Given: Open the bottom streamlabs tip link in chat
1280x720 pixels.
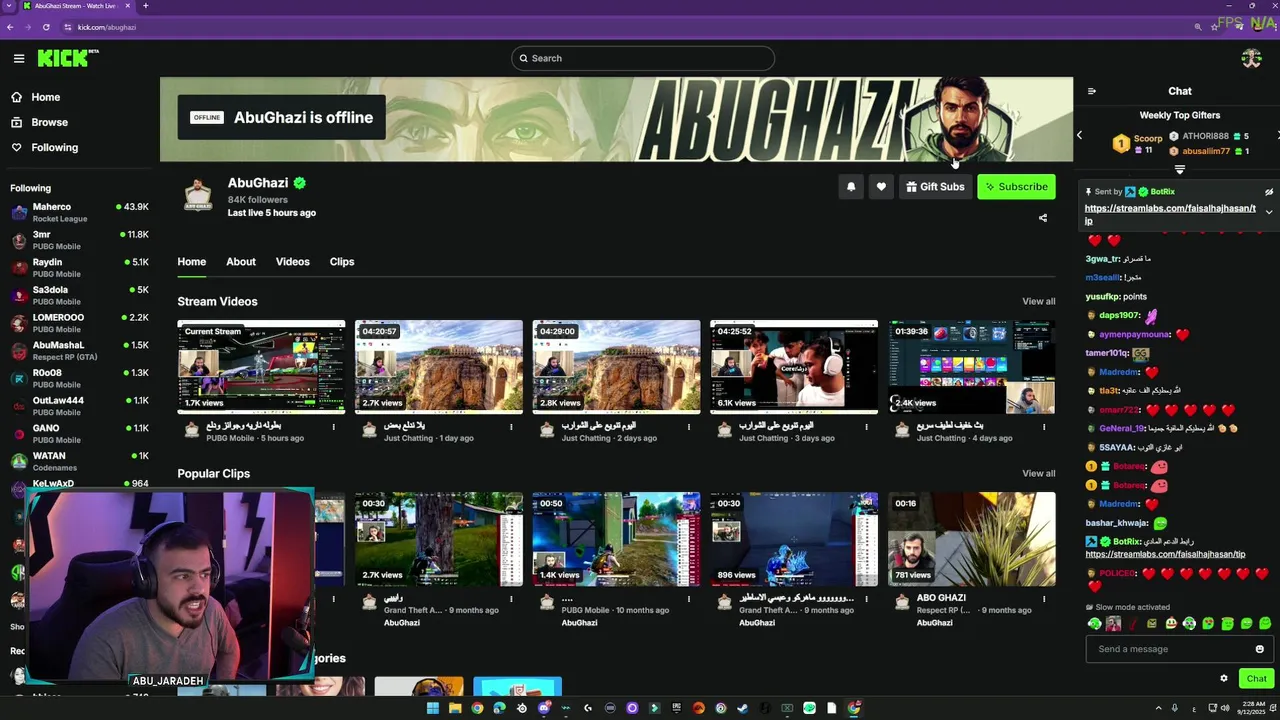Looking at the screenshot, I should tap(1165, 554).
